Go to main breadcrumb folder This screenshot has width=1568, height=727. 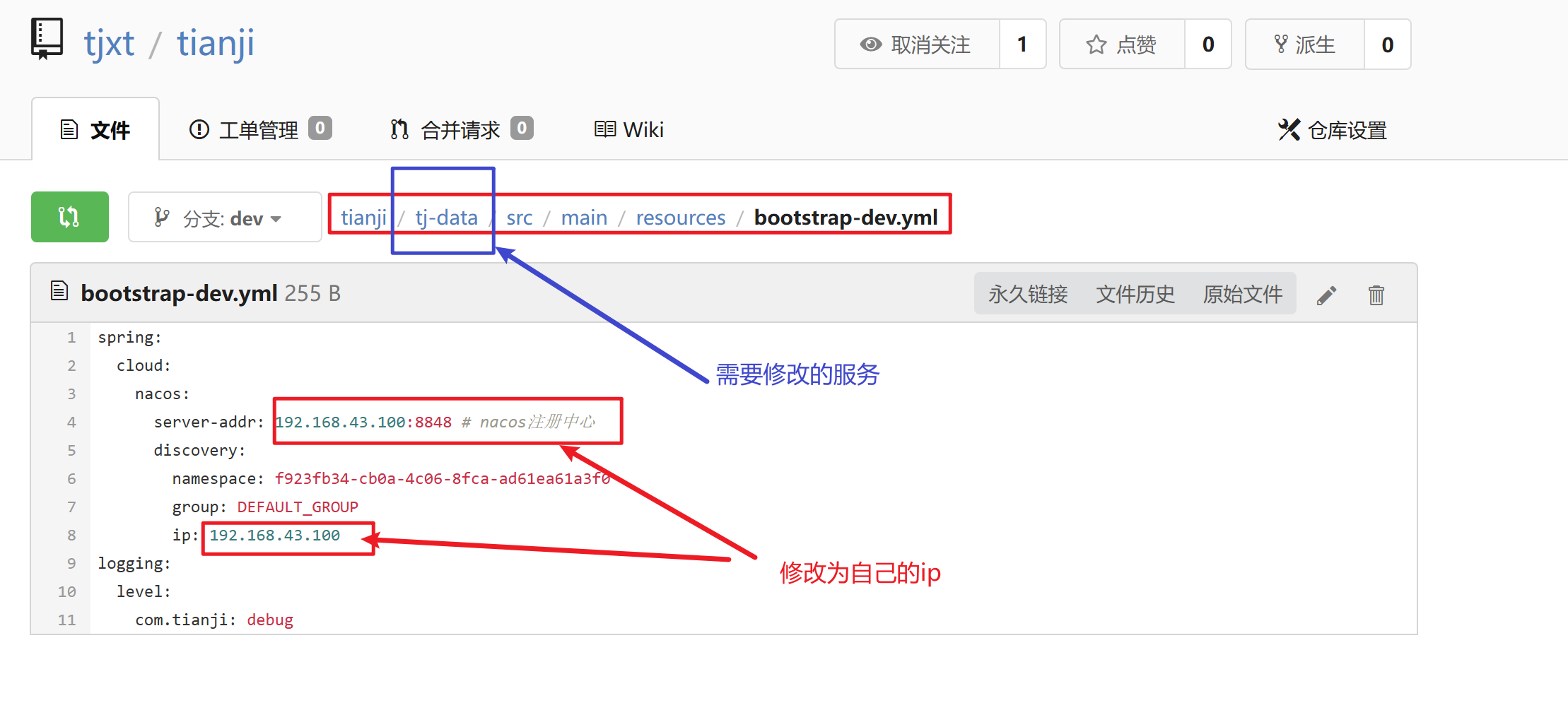pos(584,218)
